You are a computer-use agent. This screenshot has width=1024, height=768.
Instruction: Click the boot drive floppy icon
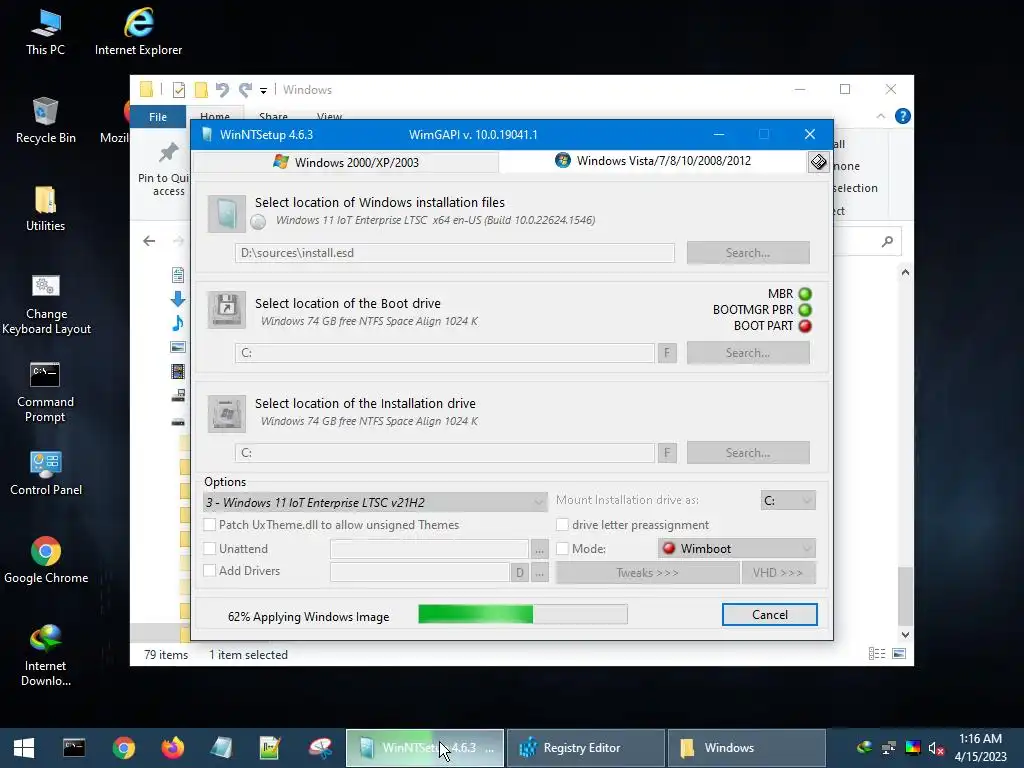pos(227,309)
